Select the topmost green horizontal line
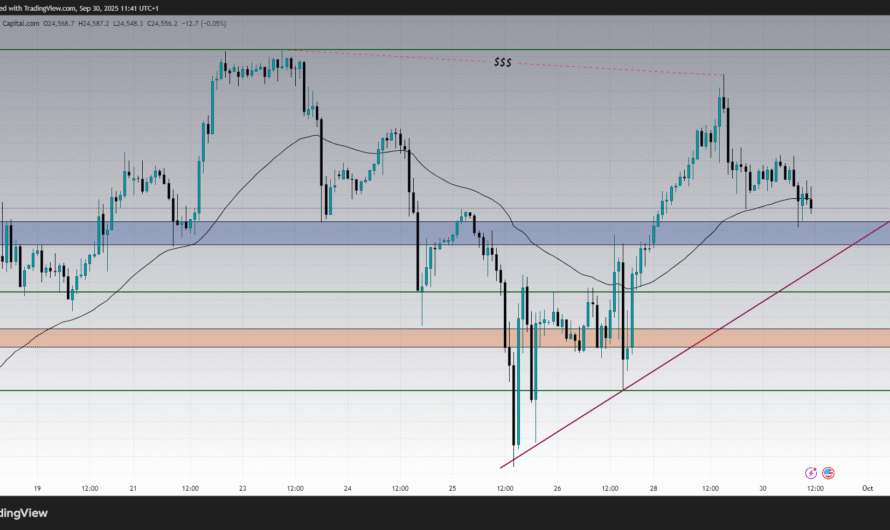This screenshot has width=890, height=530. 445,49
